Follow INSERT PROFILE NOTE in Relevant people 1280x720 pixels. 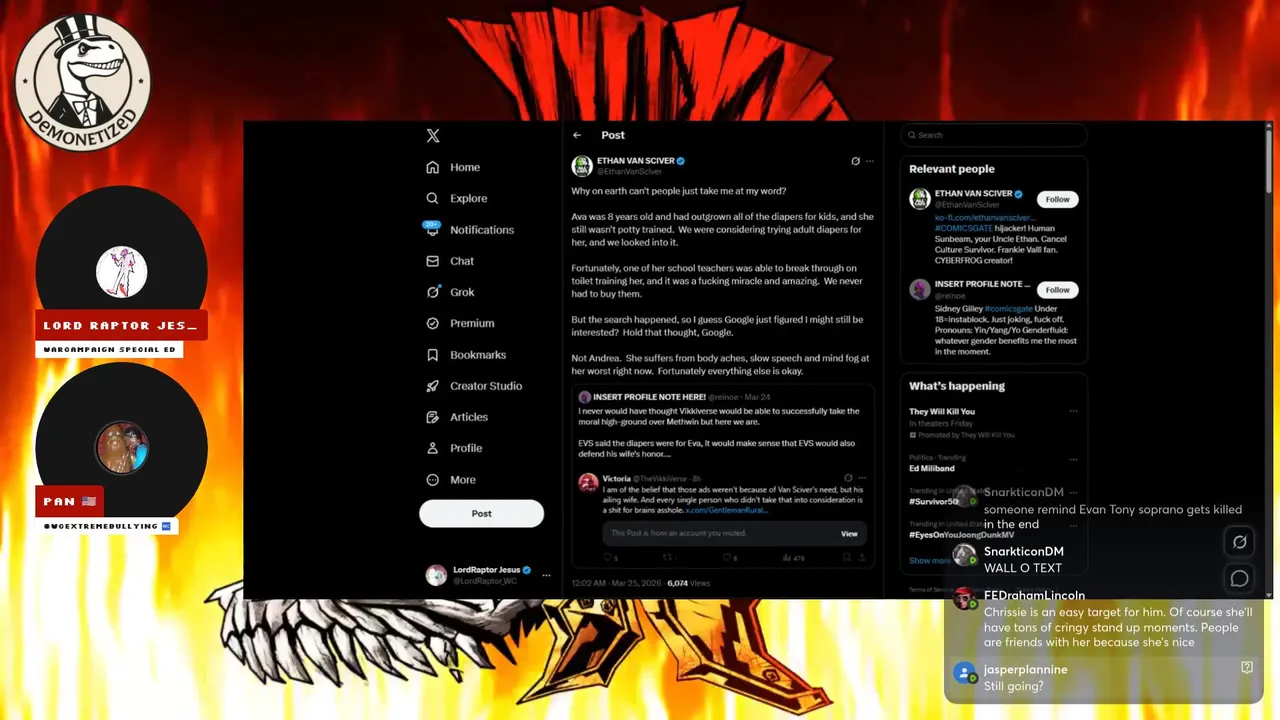click(x=1057, y=290)
